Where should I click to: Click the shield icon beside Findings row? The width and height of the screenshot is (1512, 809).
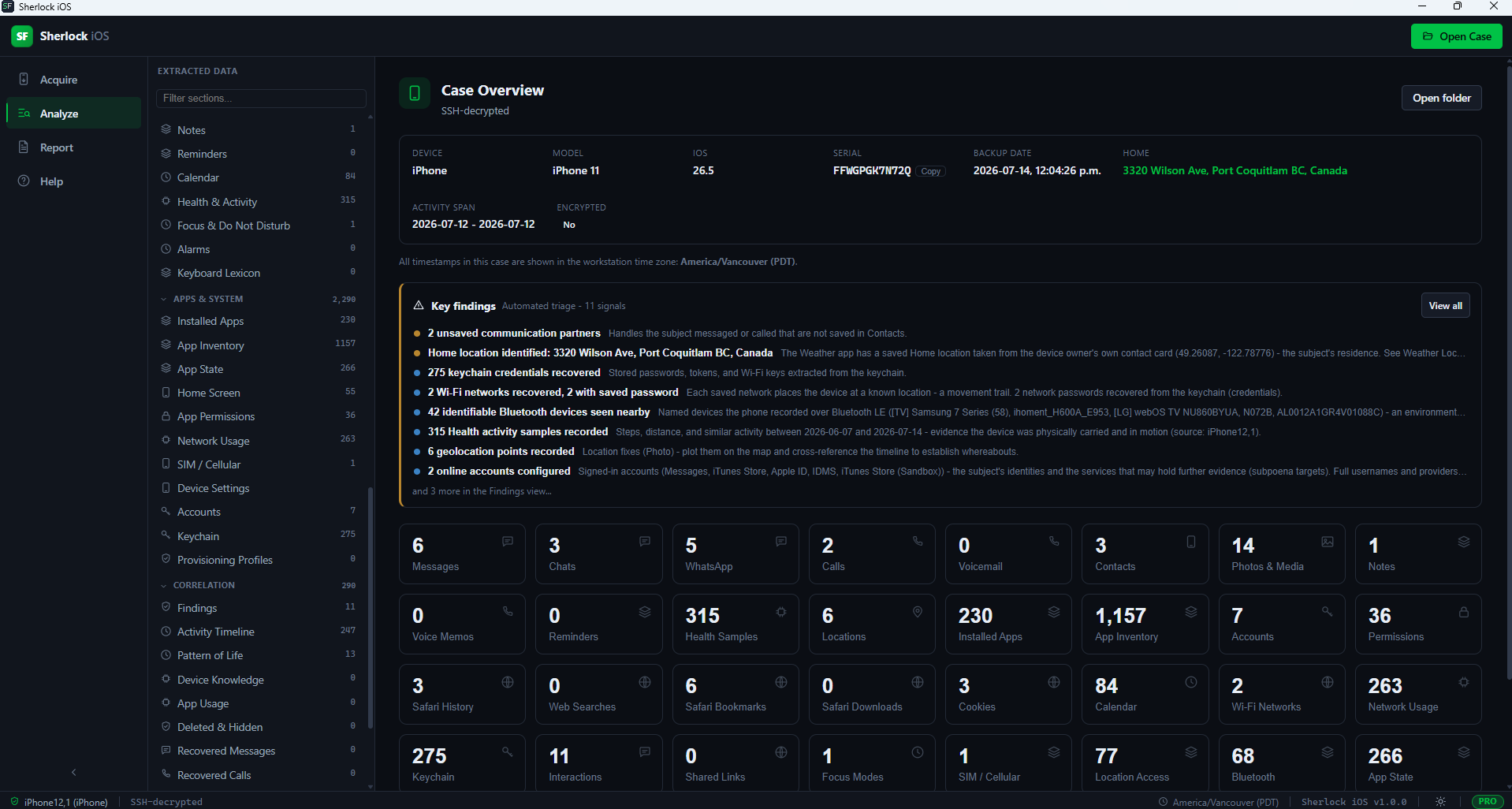(x=166, y=607)
